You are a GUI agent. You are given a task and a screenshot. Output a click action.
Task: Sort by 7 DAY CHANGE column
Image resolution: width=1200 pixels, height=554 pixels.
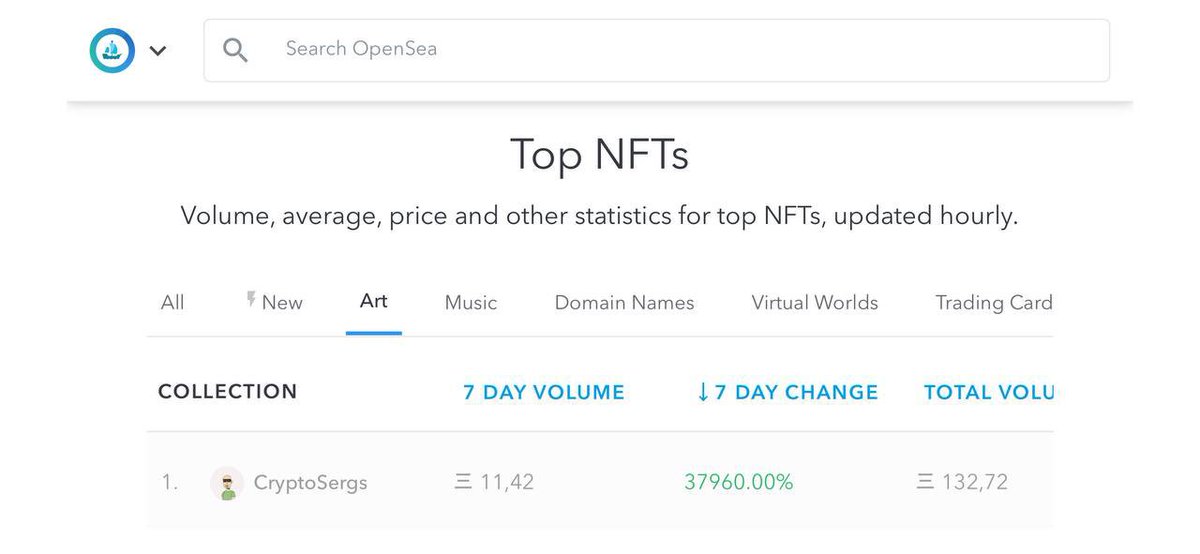(787, 393)
